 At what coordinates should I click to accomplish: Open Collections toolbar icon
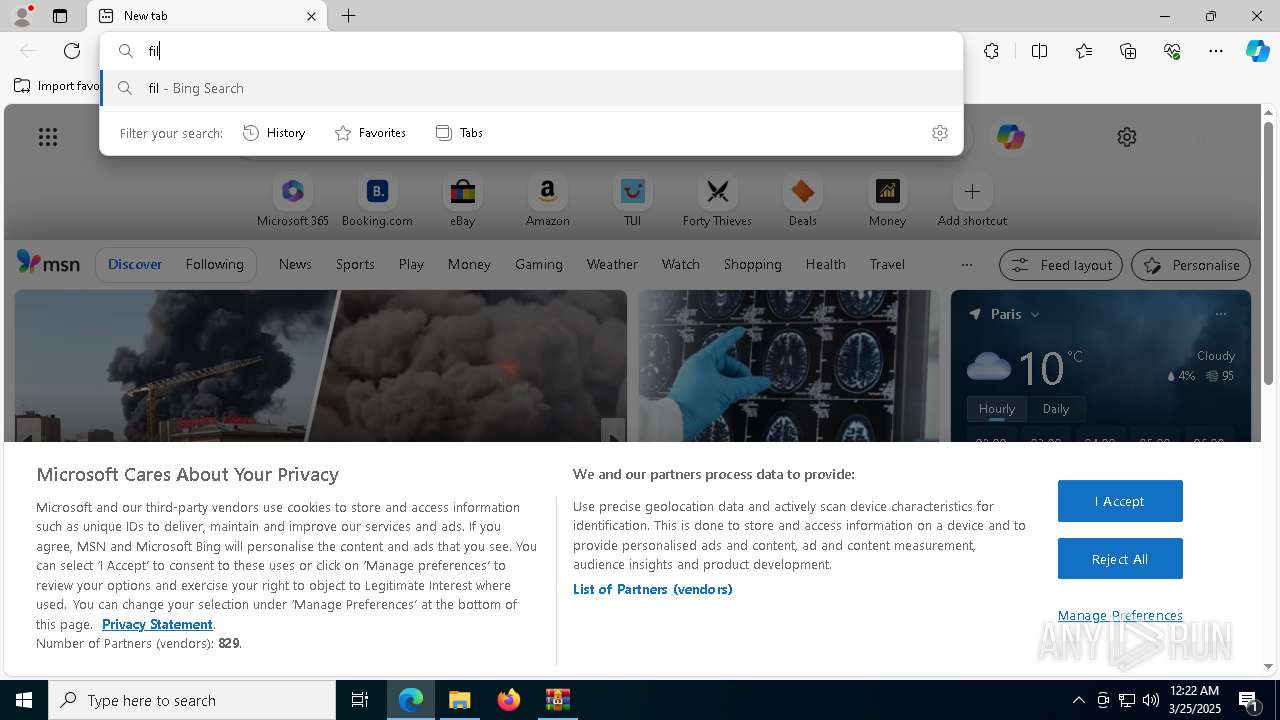coord(1128,51)
